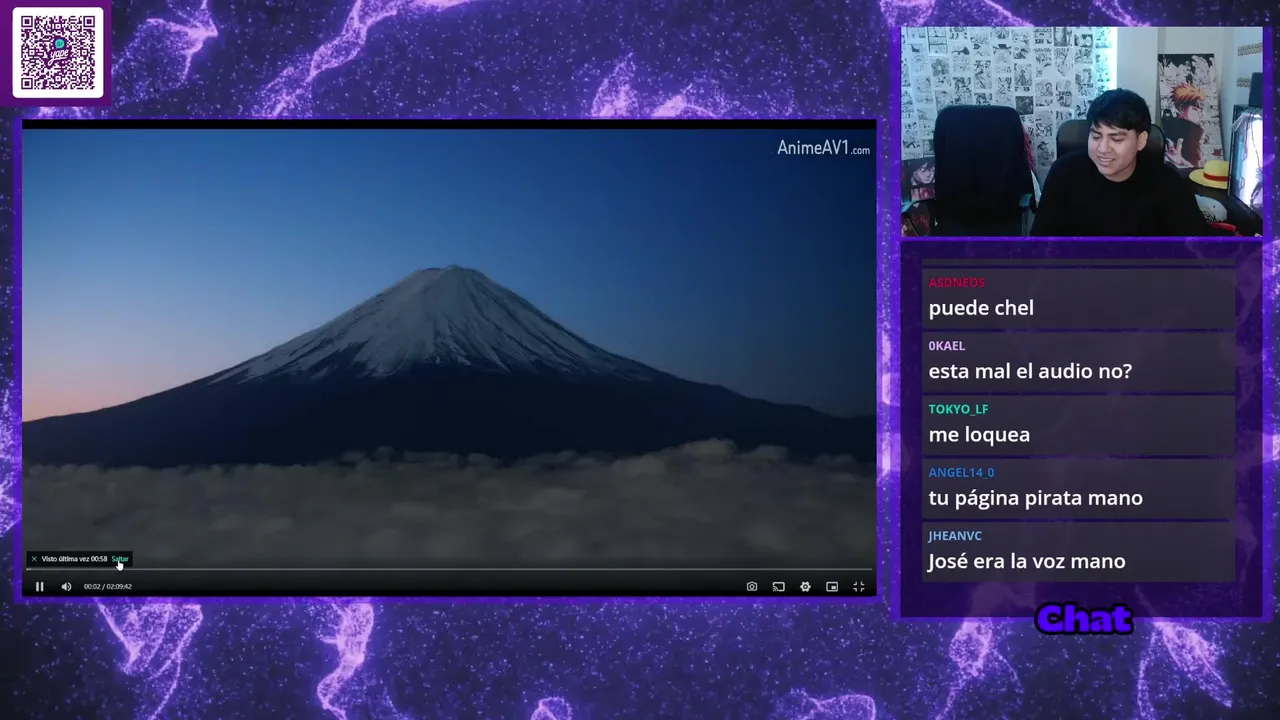The height and width of the screenshot is (720, 1280).
Task: Pause the video playback
Action: pyautogui.click(x=40, y=587)
